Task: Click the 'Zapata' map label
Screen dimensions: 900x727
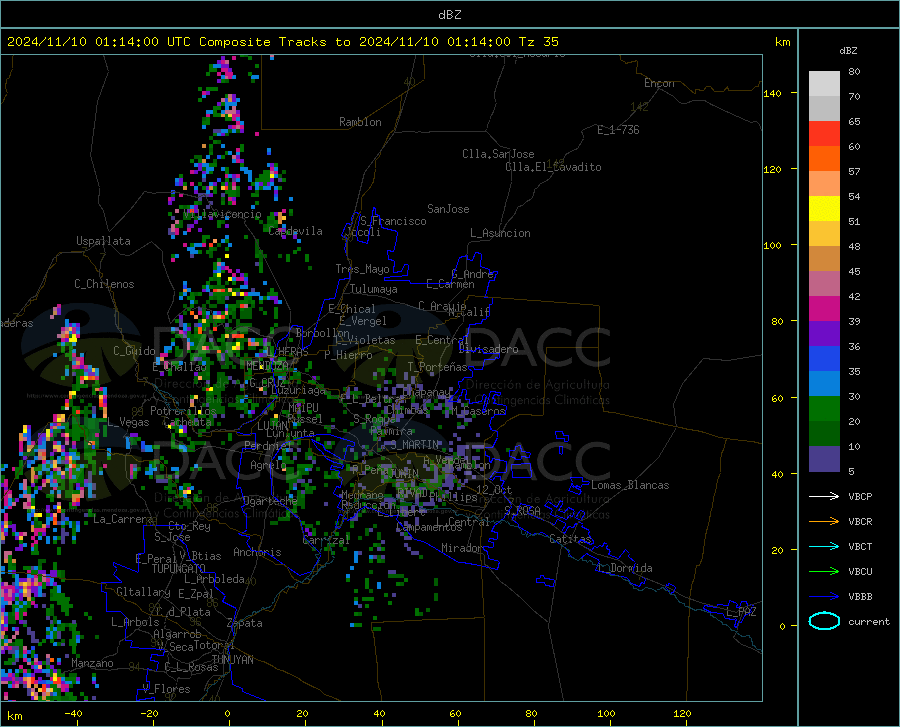Action: pyautogui.click(x=245, y=623)
